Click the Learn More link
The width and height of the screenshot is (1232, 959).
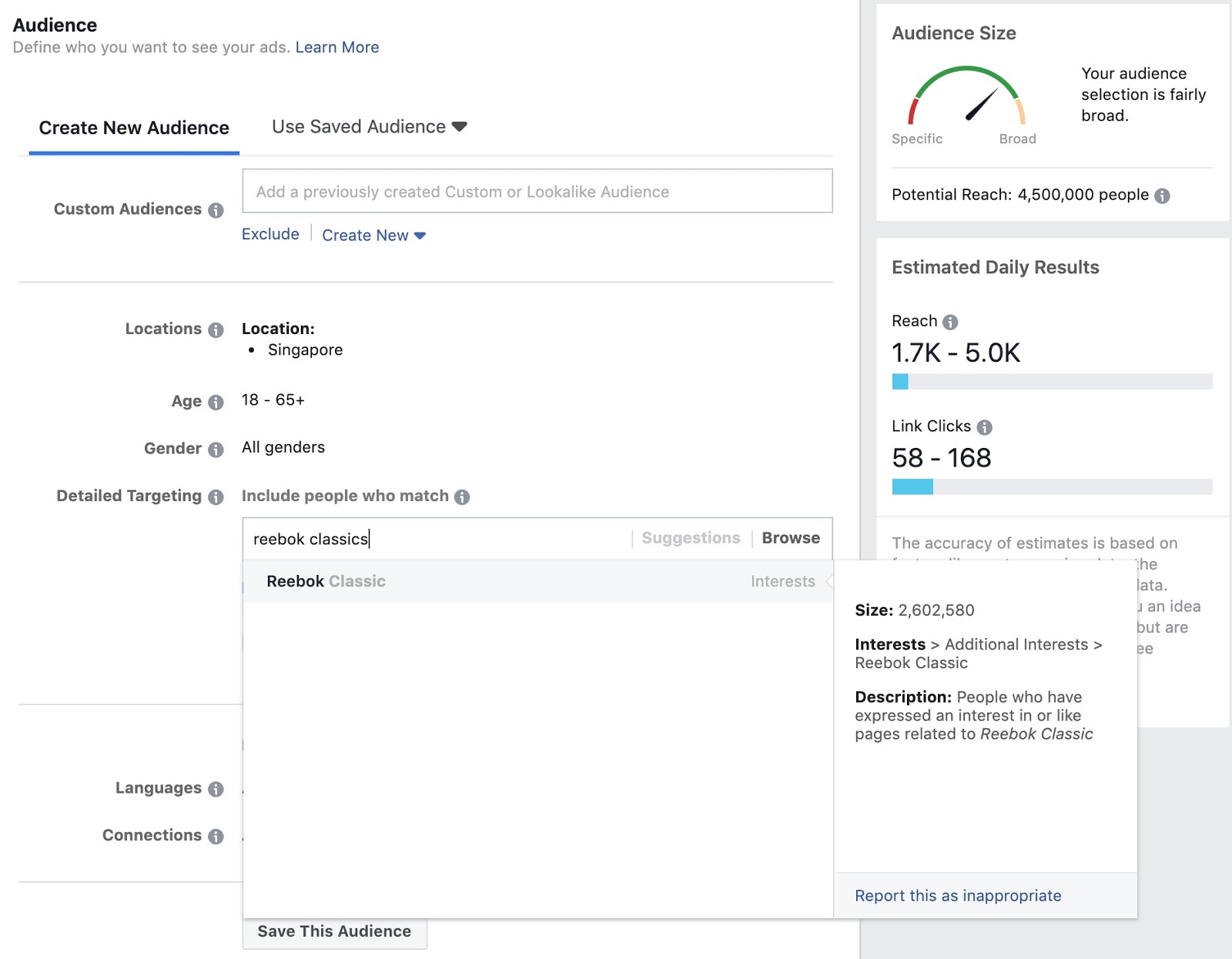pos(336,47)
